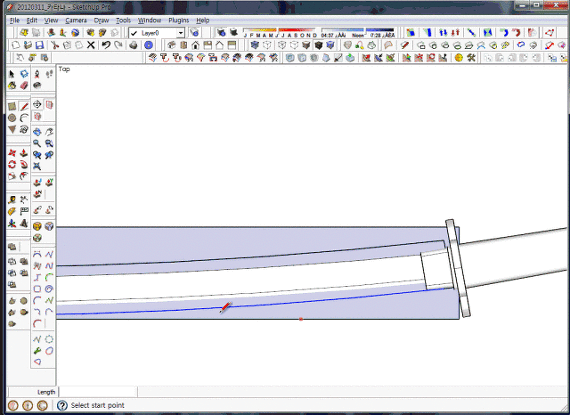Select the Rotate tool
Image resolution: width=570 pixels, height=415 pixels.
click(12, 165)
